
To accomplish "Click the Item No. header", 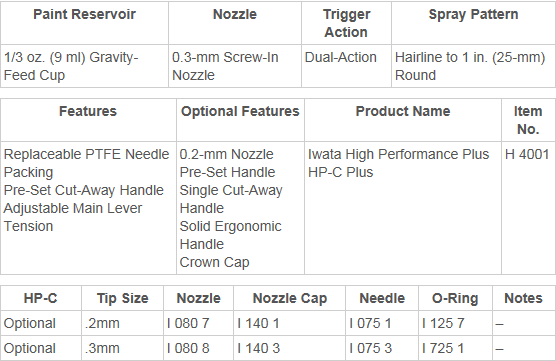I will click(x=528, y=120).
